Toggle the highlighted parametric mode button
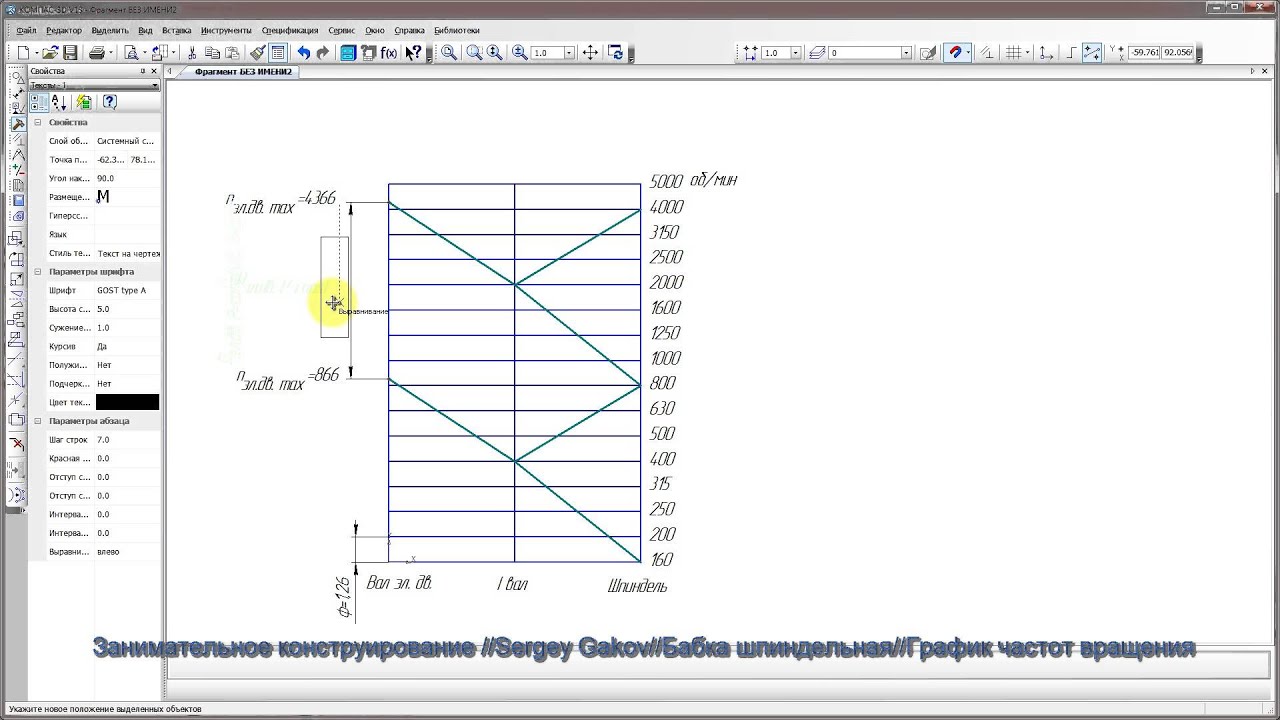1280x720 pixels. coord(1091,52)
